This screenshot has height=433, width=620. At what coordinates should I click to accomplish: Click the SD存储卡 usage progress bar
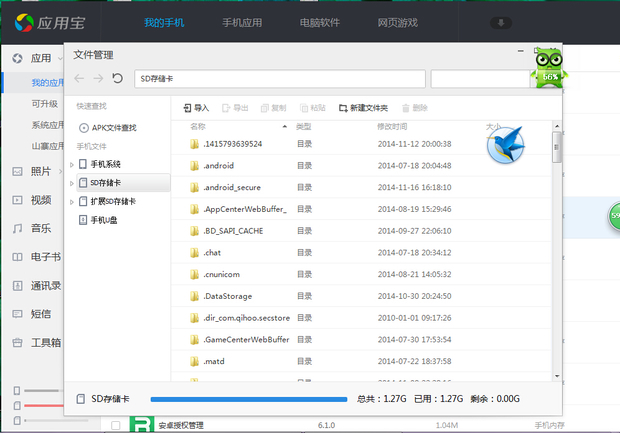click(249, 399)
